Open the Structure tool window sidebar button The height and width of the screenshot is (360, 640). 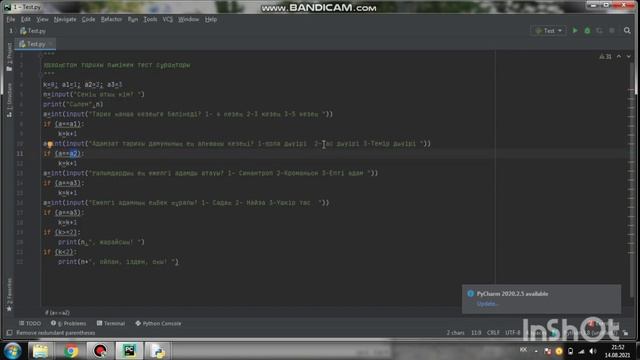click(9, 100)
